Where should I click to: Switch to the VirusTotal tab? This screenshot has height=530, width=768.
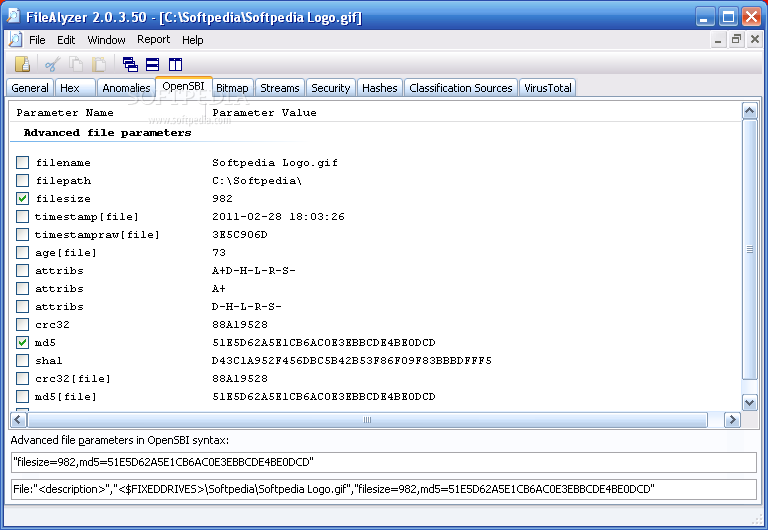tap(548, 88)
